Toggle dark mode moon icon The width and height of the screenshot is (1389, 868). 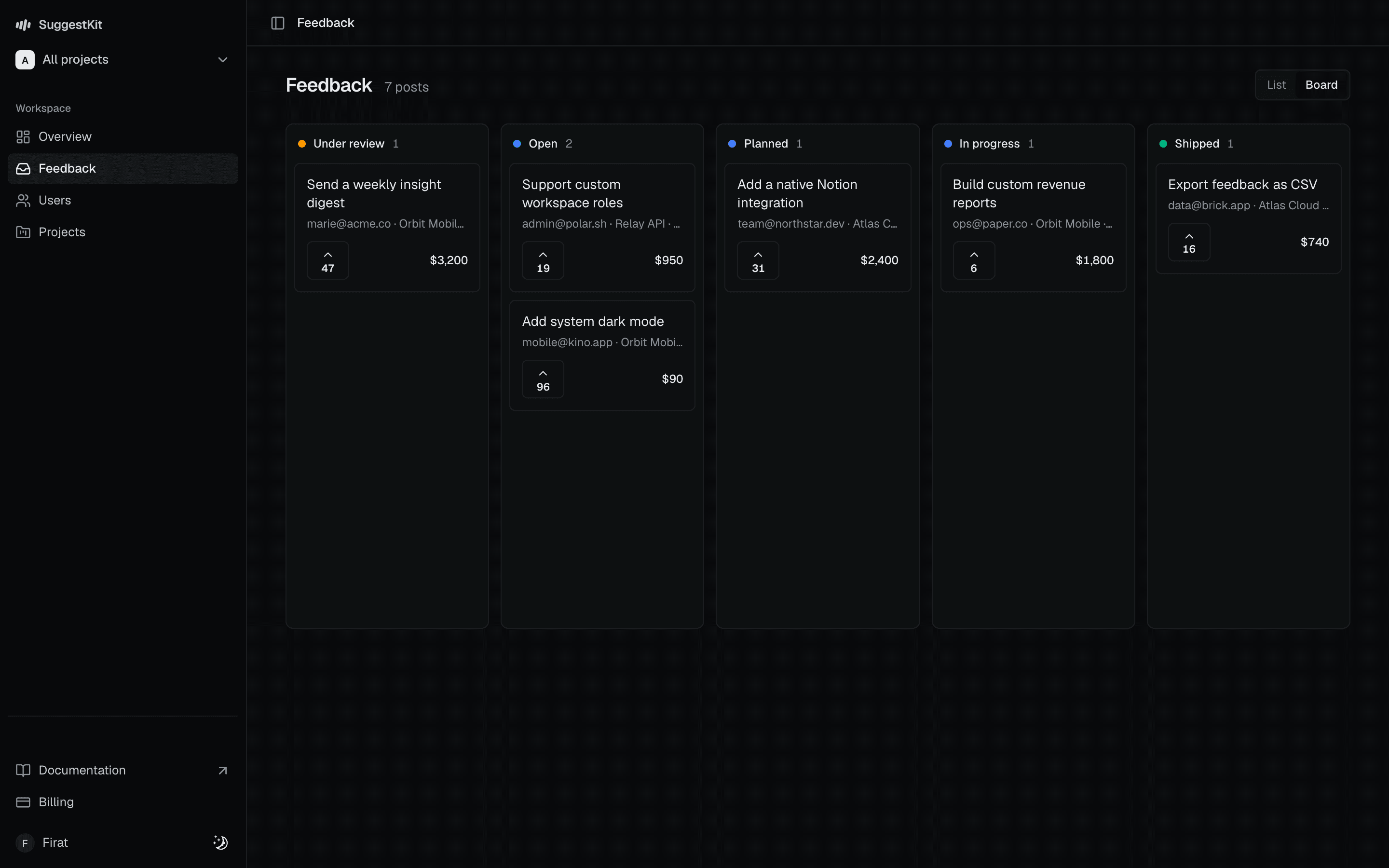[x=221, y=842]
